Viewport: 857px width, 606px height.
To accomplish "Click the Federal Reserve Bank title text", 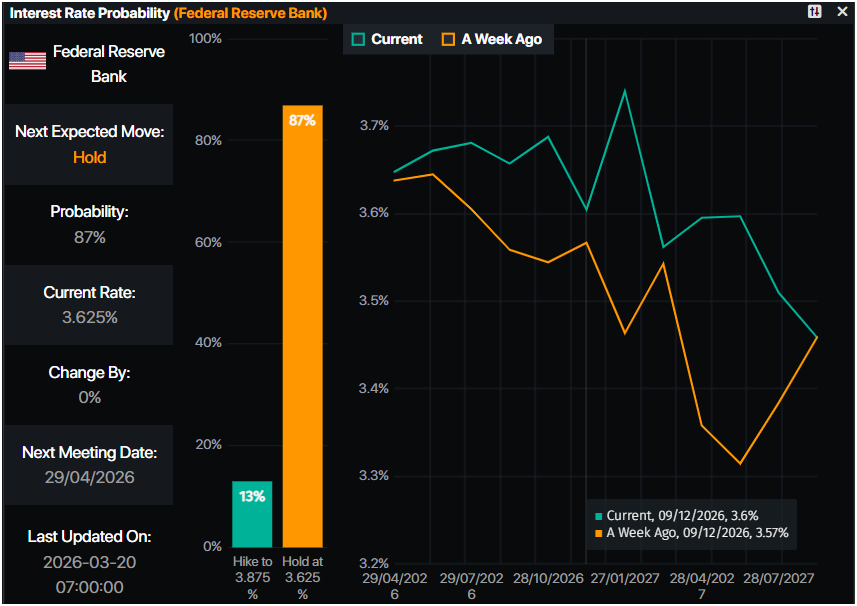I will click(108, 63).
